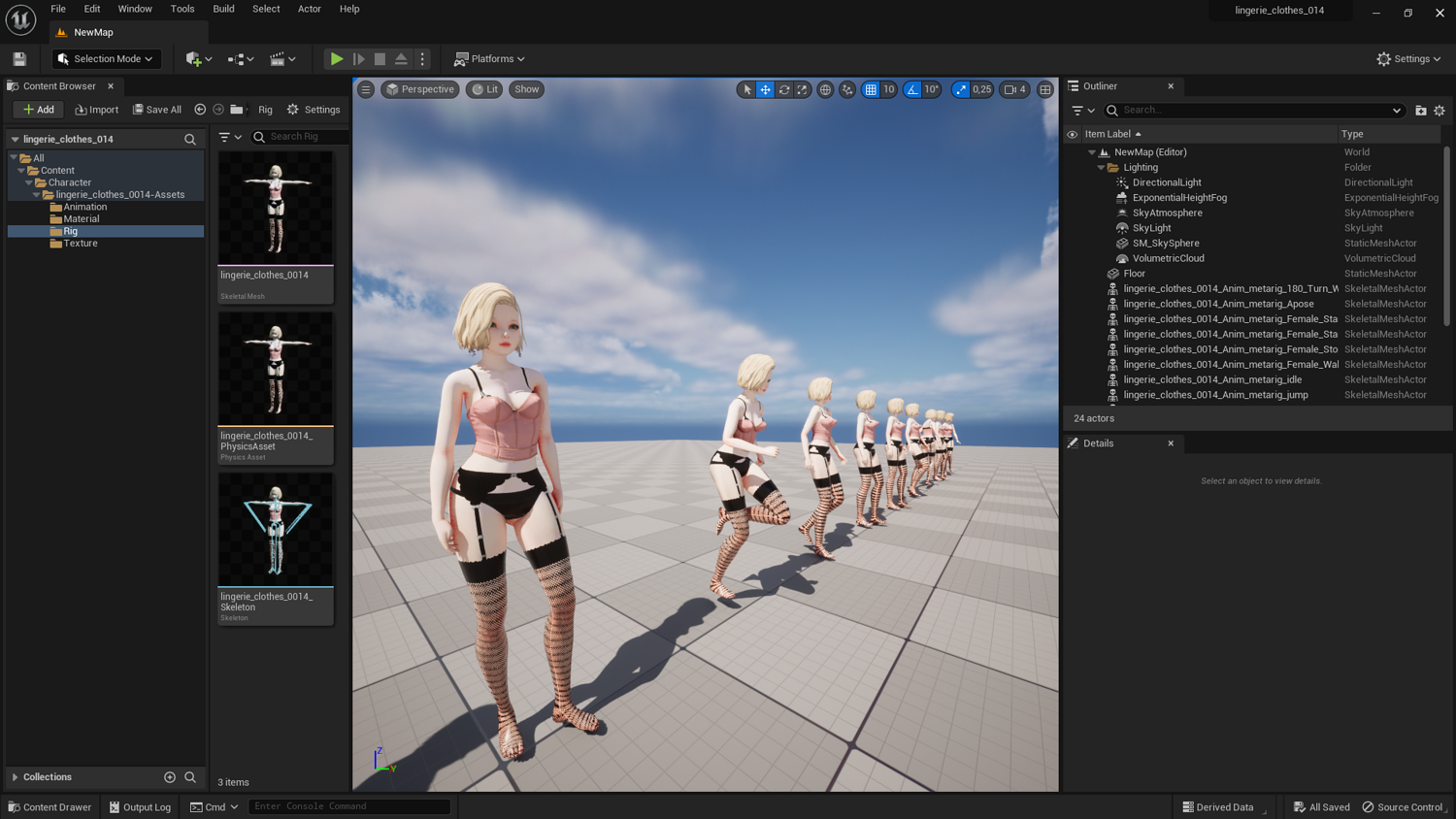Image resolution: width=1456 pixels, height=819 pixels.
Task: Select the lingerie_clothes_0014 Skeletal Mesh thumbnail
Action: [276, 227]
